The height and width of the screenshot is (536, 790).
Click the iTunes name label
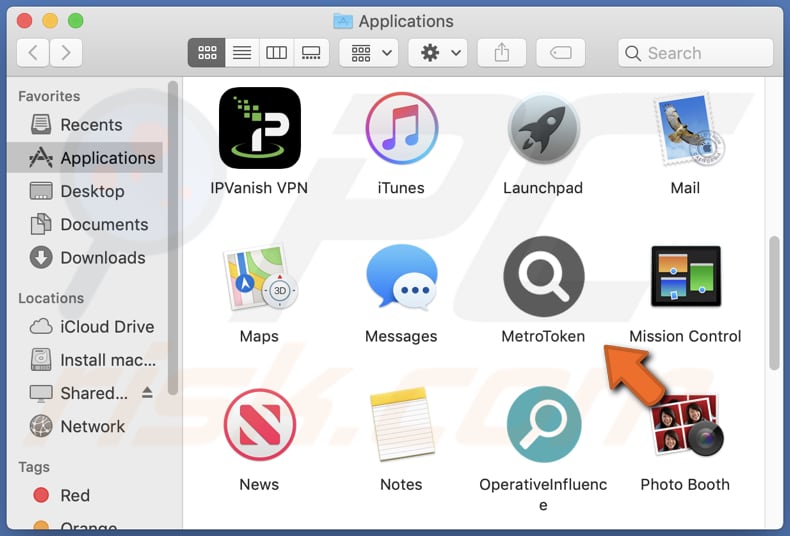401,188
